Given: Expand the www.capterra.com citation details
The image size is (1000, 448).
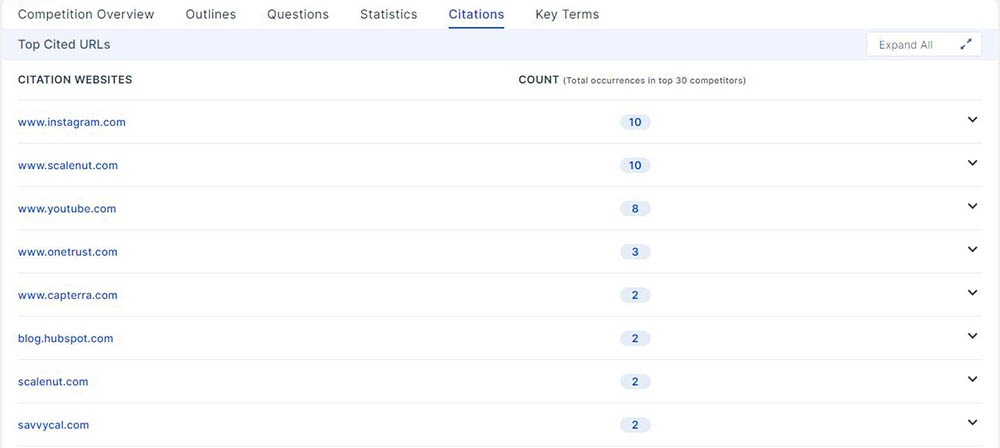Looking at the screenshot, I should point(971,293).
